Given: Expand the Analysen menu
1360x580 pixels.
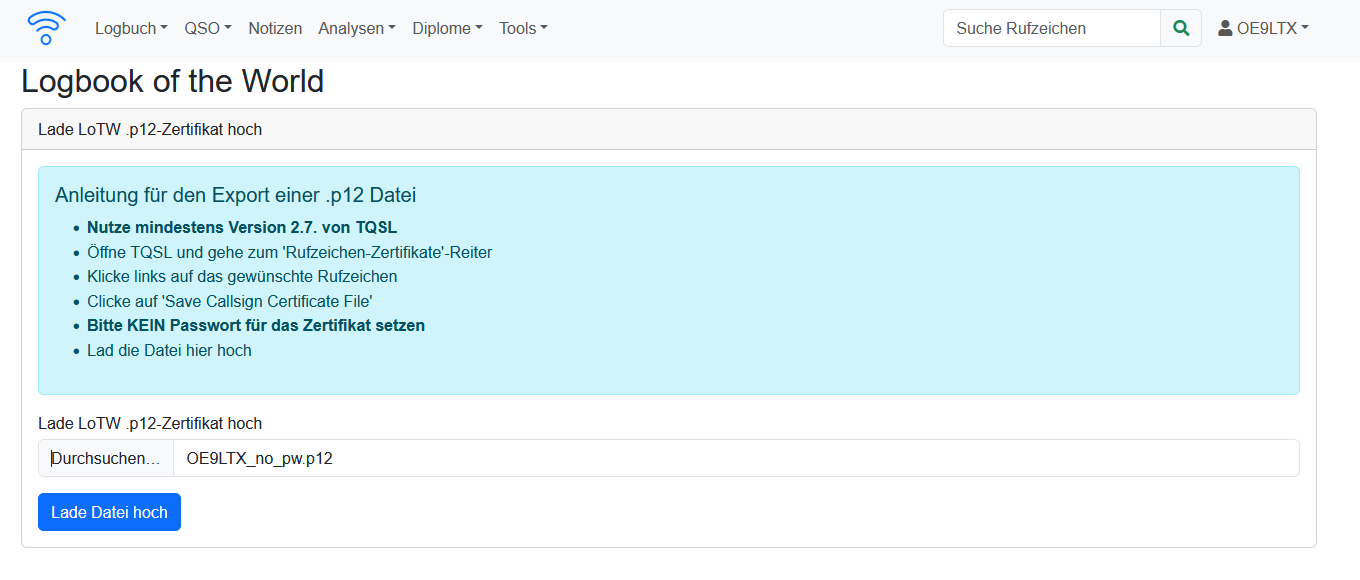Looking at the screenshot, I should 357,28.
